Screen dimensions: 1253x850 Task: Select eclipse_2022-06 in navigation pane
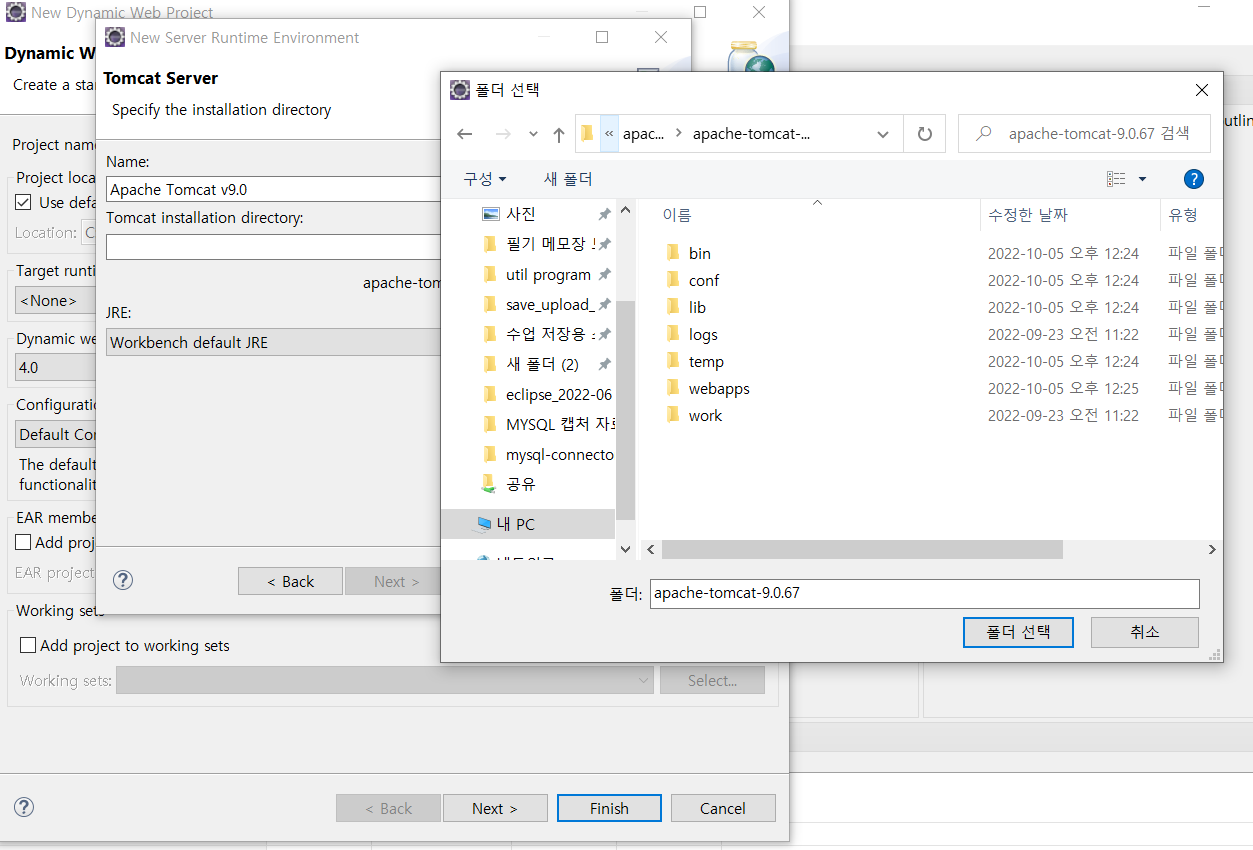[559, 394]
